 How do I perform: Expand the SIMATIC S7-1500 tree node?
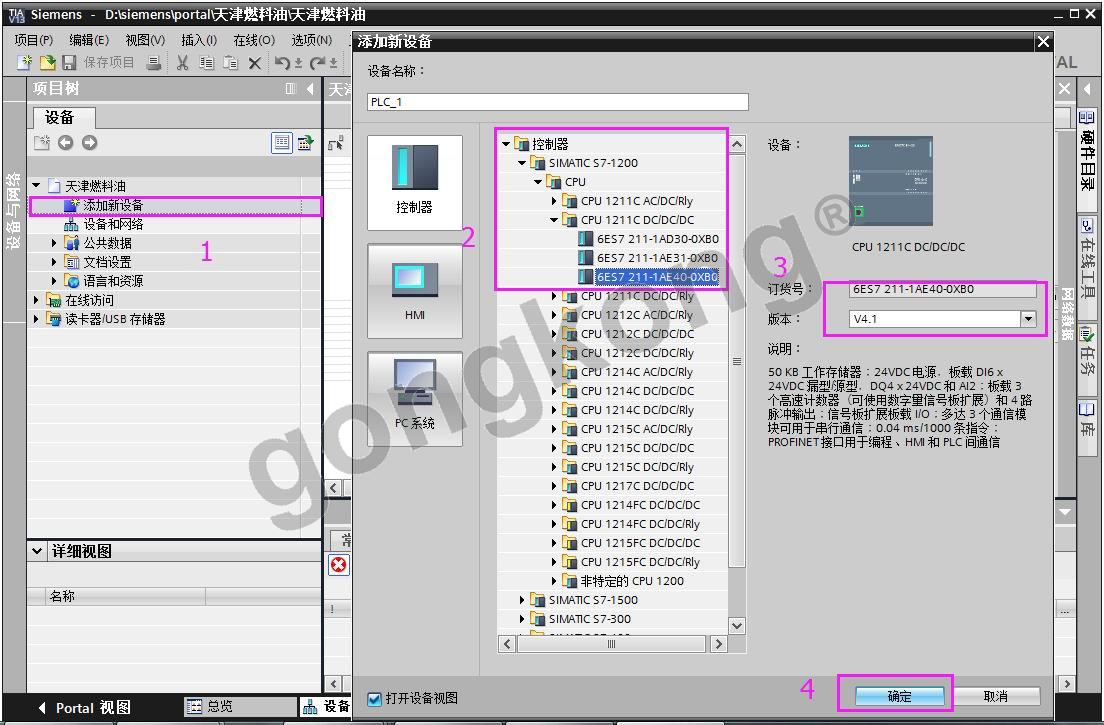coord(522,600)
